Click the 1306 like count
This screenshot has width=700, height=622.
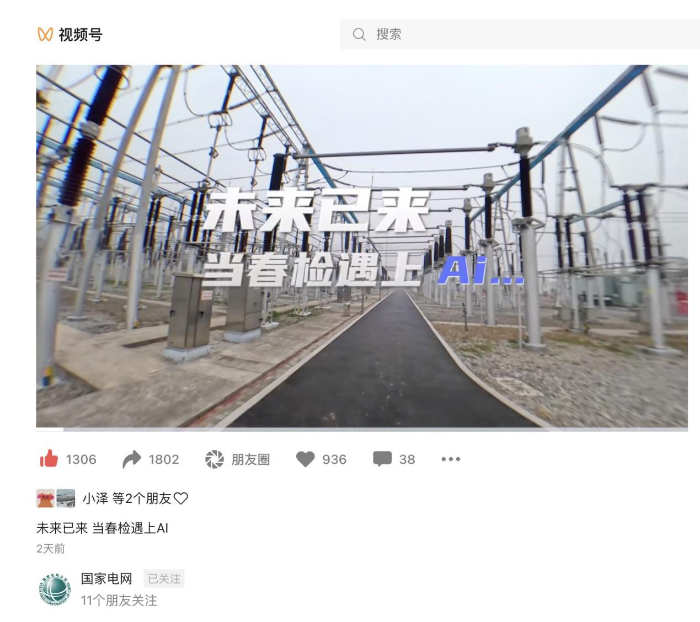pos(81,459)
